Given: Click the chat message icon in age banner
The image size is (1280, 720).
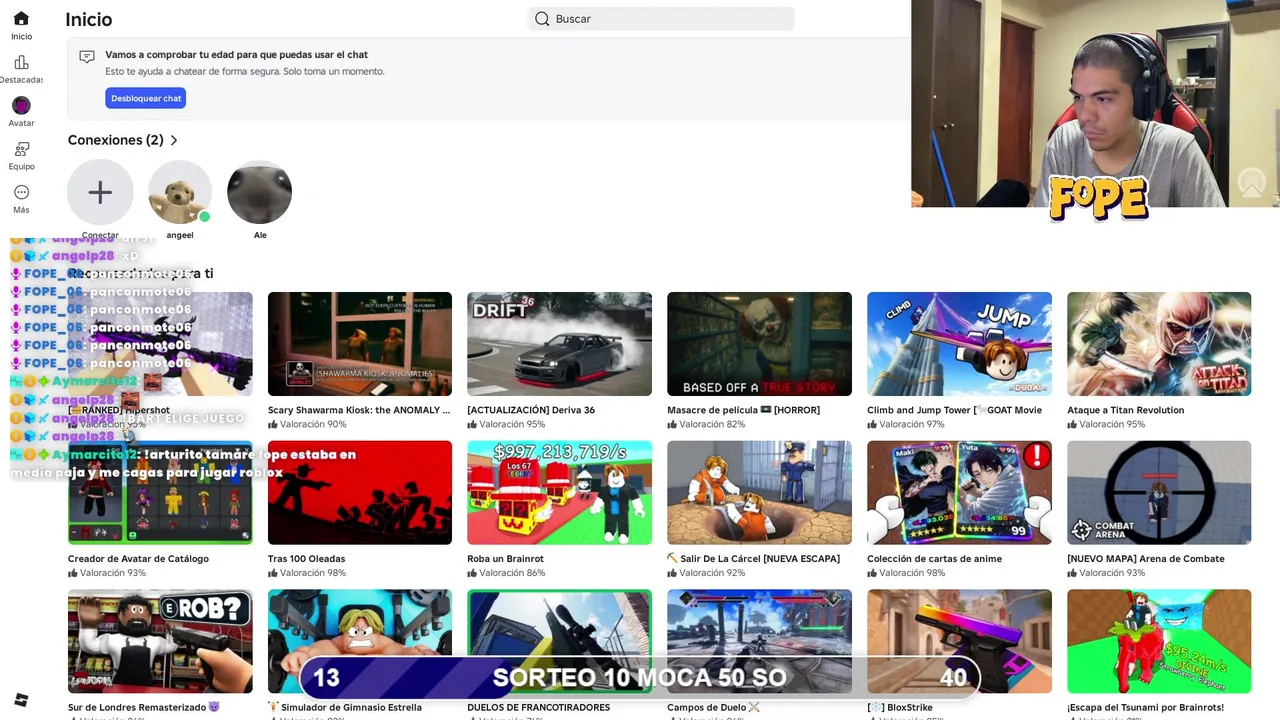Looking at the screenshot, I should [x=87, y=57].
